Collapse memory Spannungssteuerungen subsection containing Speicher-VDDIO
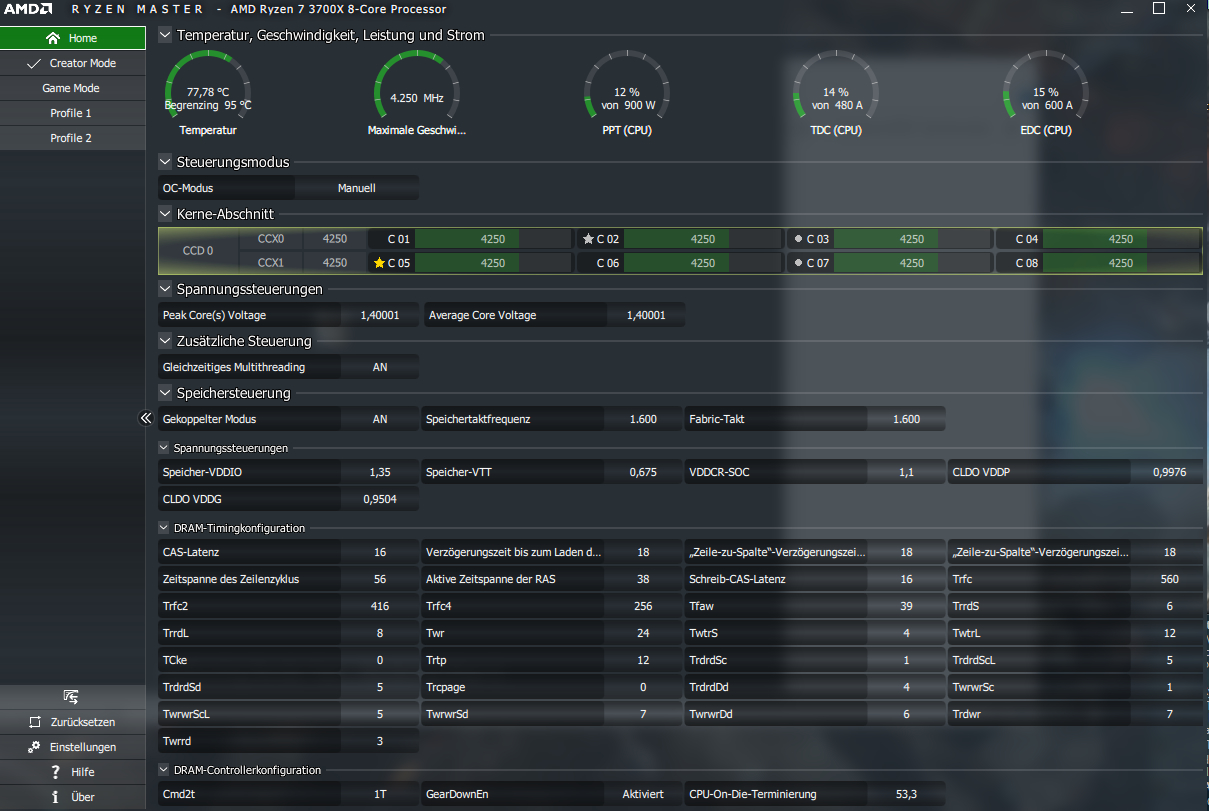 coord(164,448)
